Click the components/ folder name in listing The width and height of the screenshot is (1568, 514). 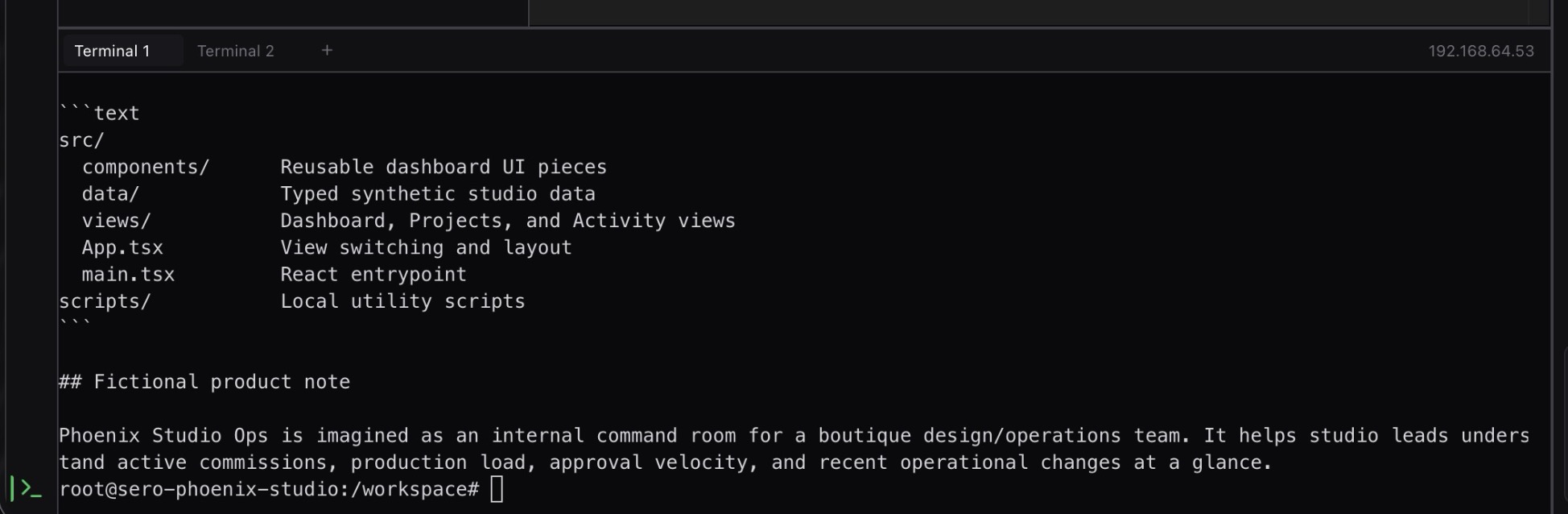click(145, 167)
